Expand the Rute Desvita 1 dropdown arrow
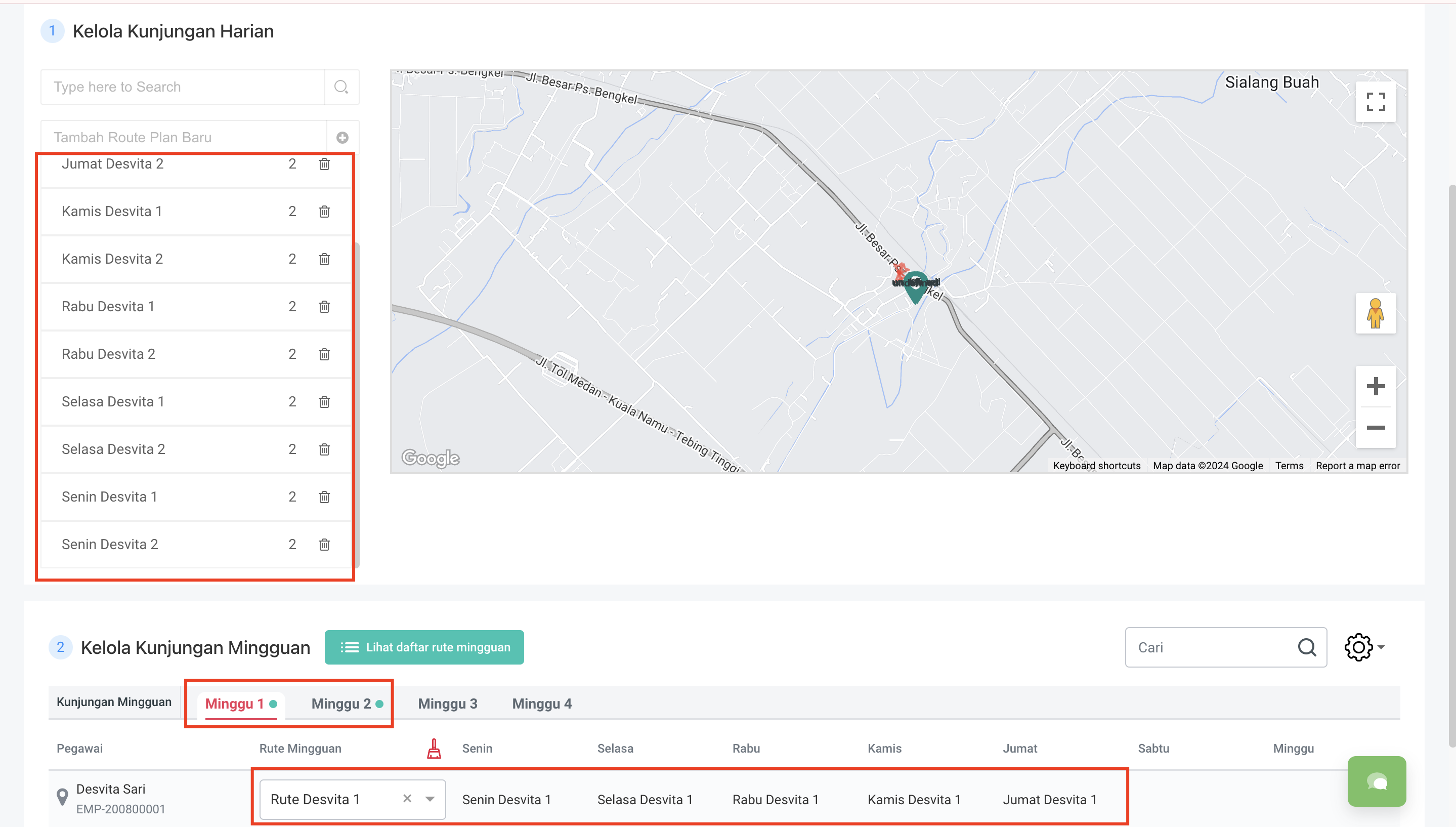Screen dimensions: 1456x827 [x=430, y=799]
